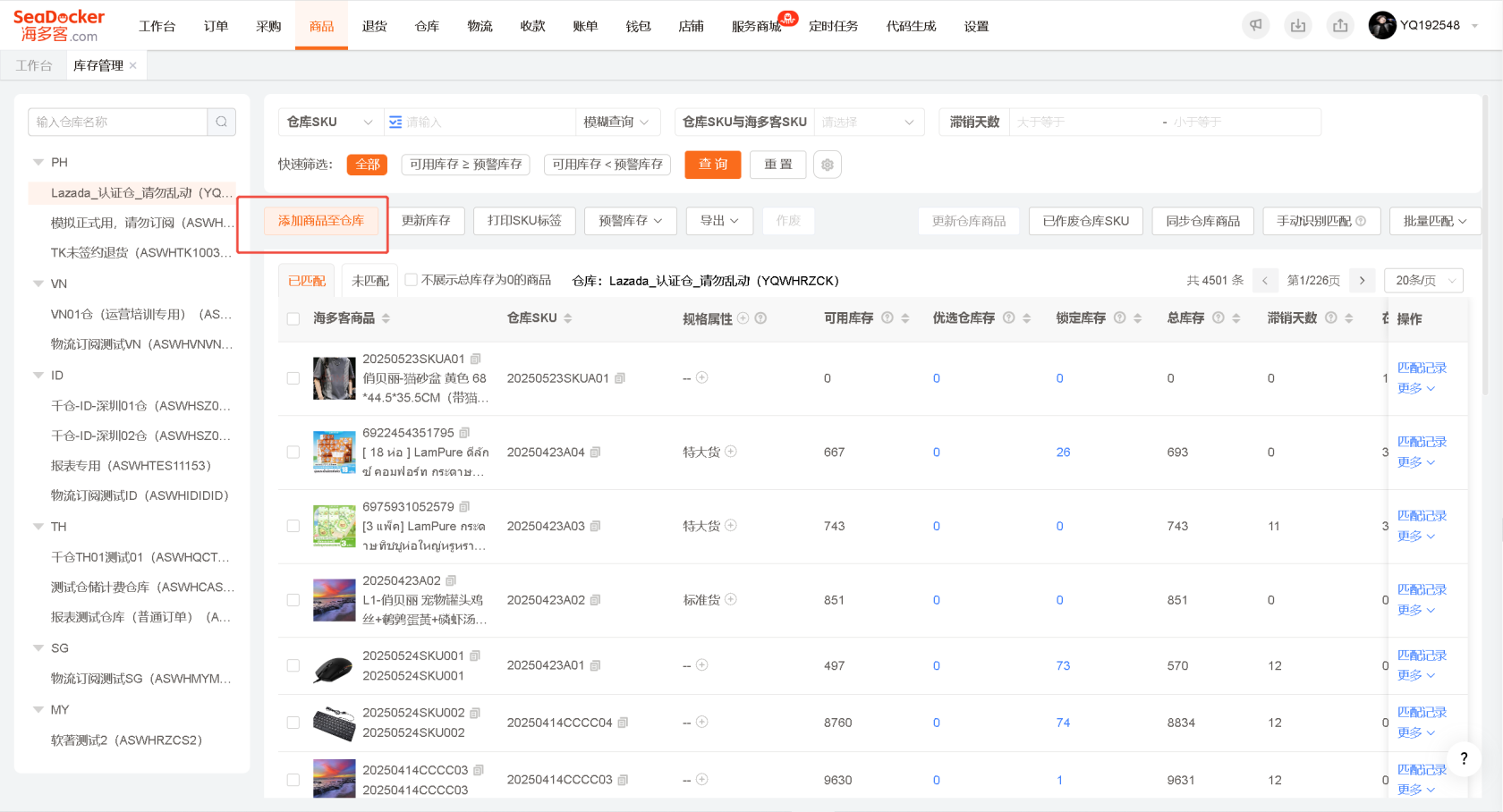The width and height of the screenshot is (1503, 812).
Task: Open the 导出 dropdown button
Action: [719, 221]
